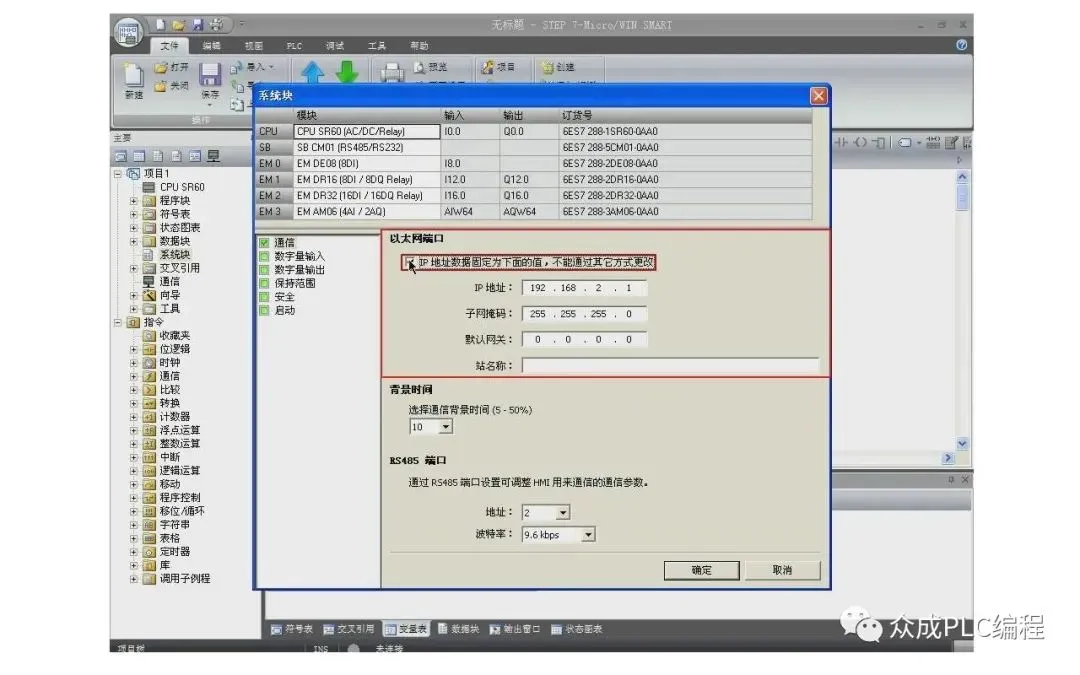Screen dimensions: 1080x675
Task: Open the PLC ribbon tab
Action: coord(294,45)
